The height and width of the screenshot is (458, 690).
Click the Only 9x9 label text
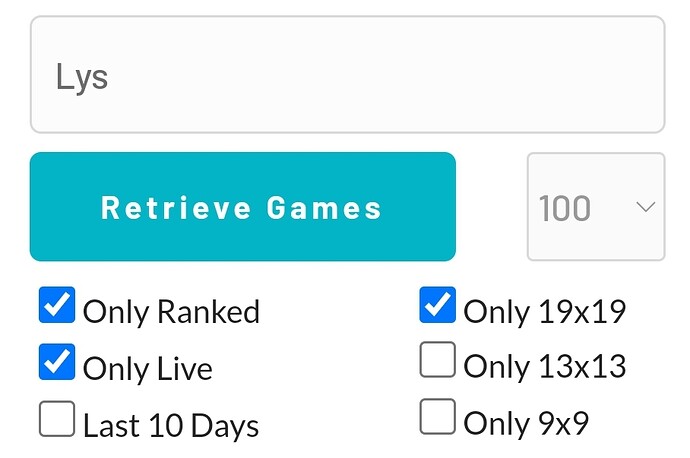point(525,424)
